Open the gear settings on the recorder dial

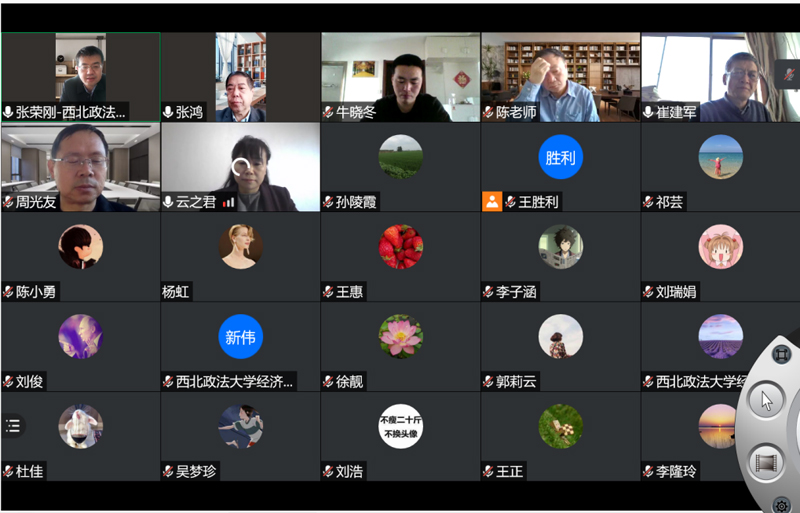point(782,506)
